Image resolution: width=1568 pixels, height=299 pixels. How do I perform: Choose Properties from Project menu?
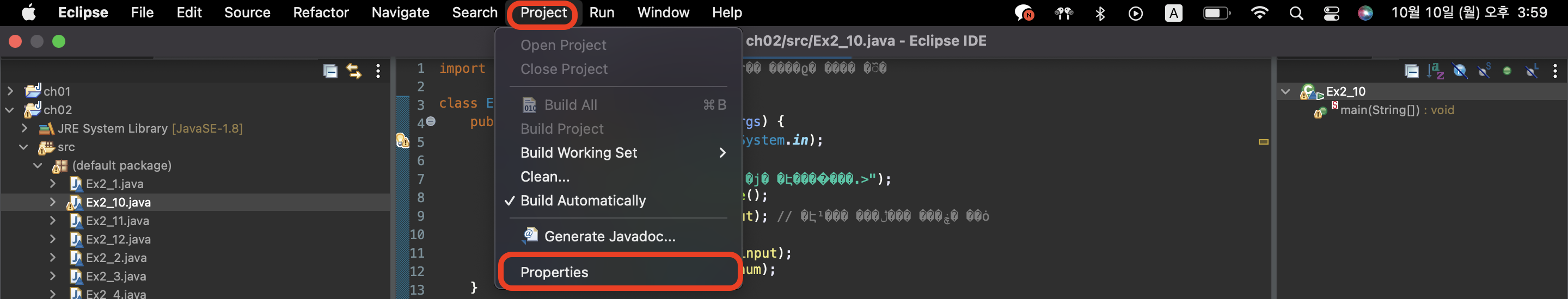pyautogui.click(x=618, y=272)
